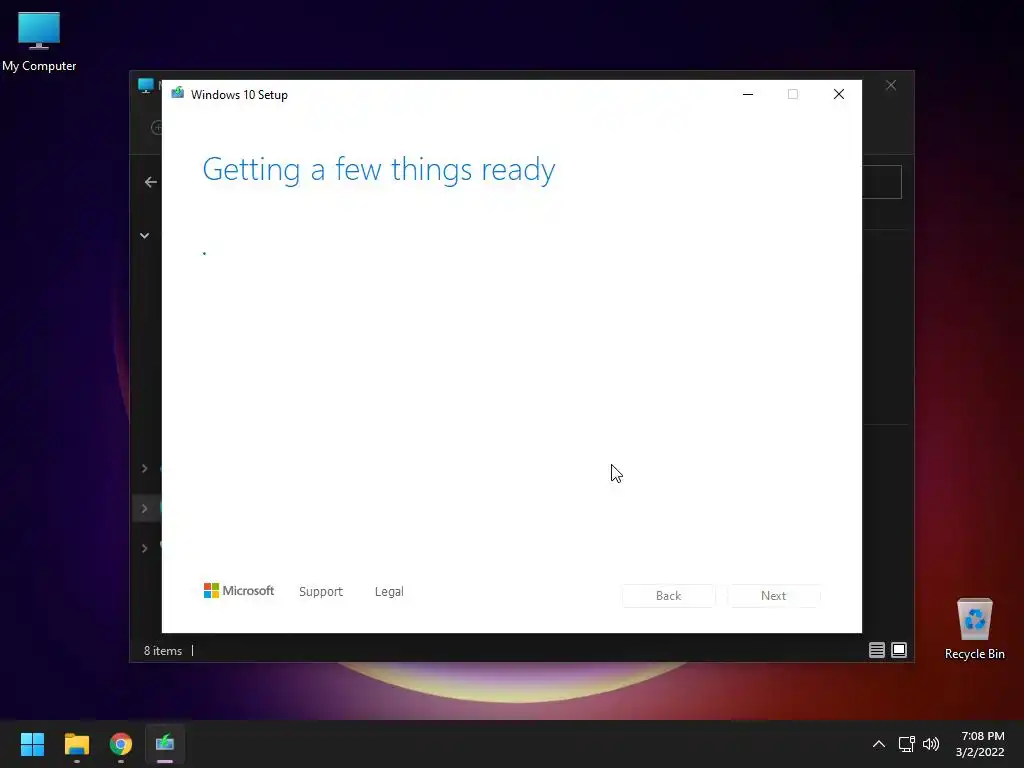
Task: Launch Google Chrome from the taskbar
Action: 121,744
